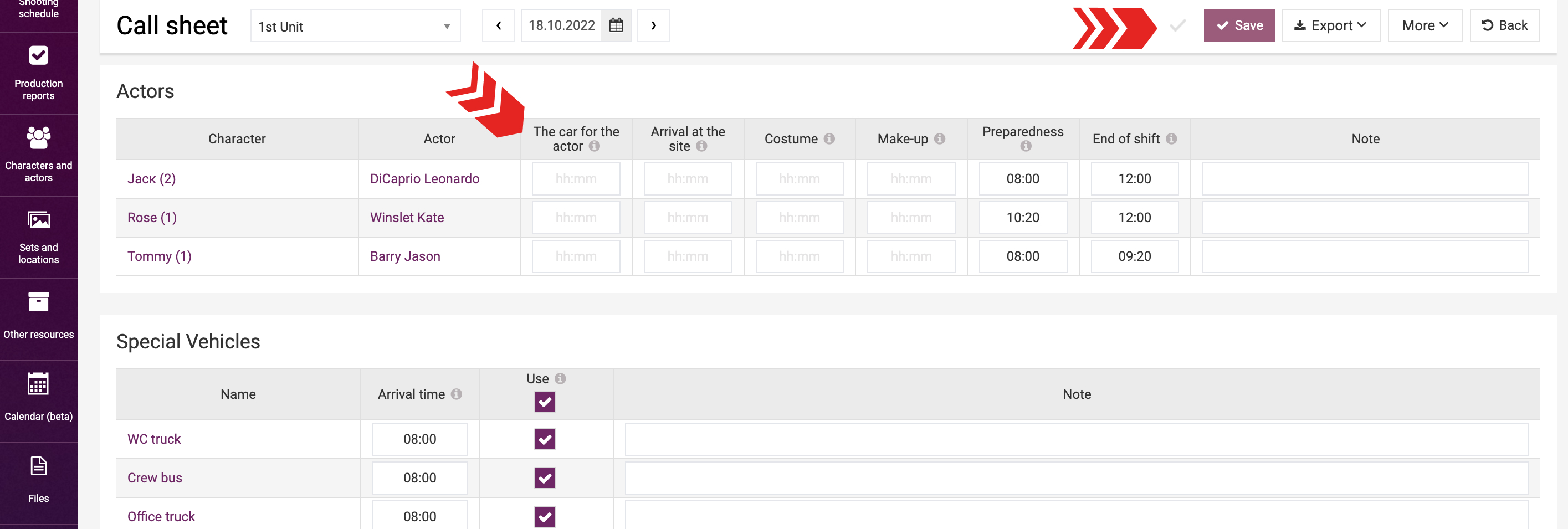1568x529 pixels.
Task: Open WC truck vehicle link
Action: pyautogui.click(x=154, y=439)
